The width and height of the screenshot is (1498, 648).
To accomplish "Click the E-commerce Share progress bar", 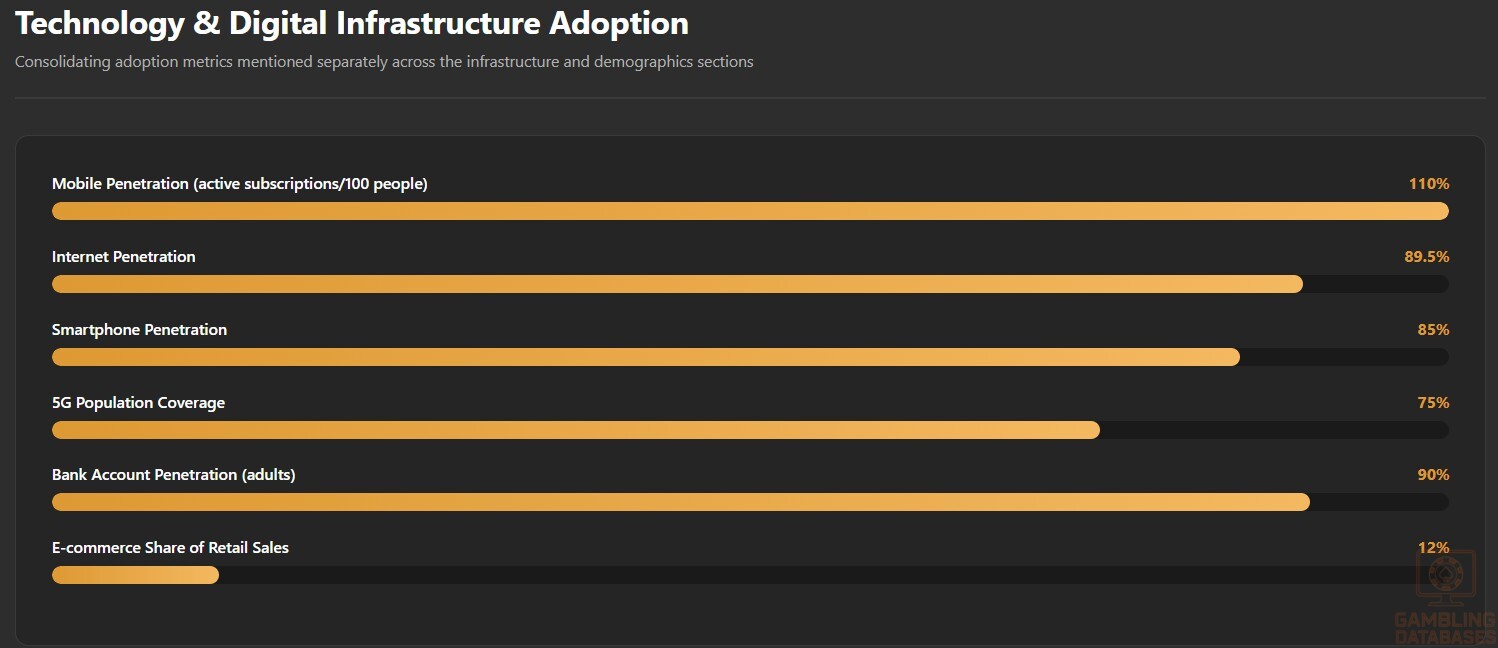I will (x=750, y=575).
